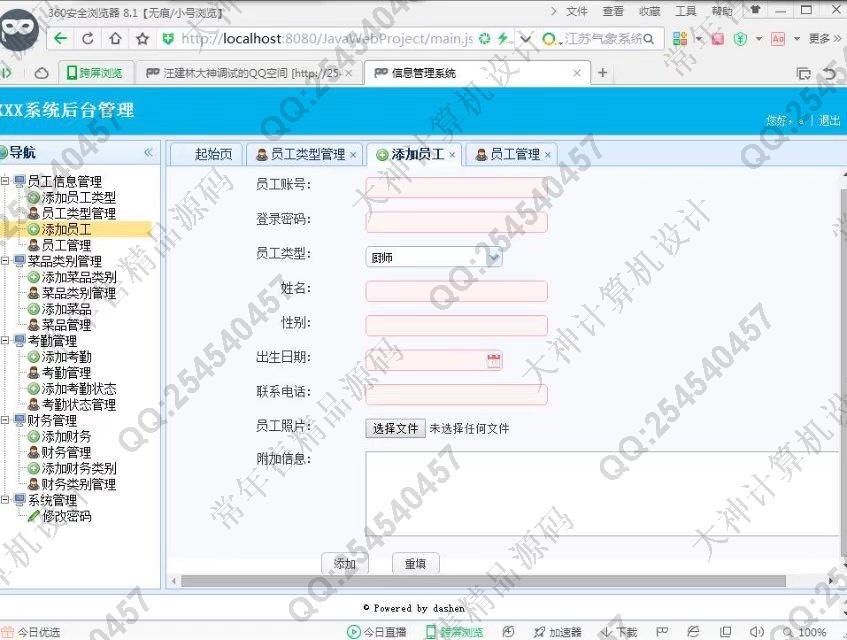Screen dimensions: 847x640
Task: Collapse the 员工信息管理 tree node
Action: pos(6,181)
